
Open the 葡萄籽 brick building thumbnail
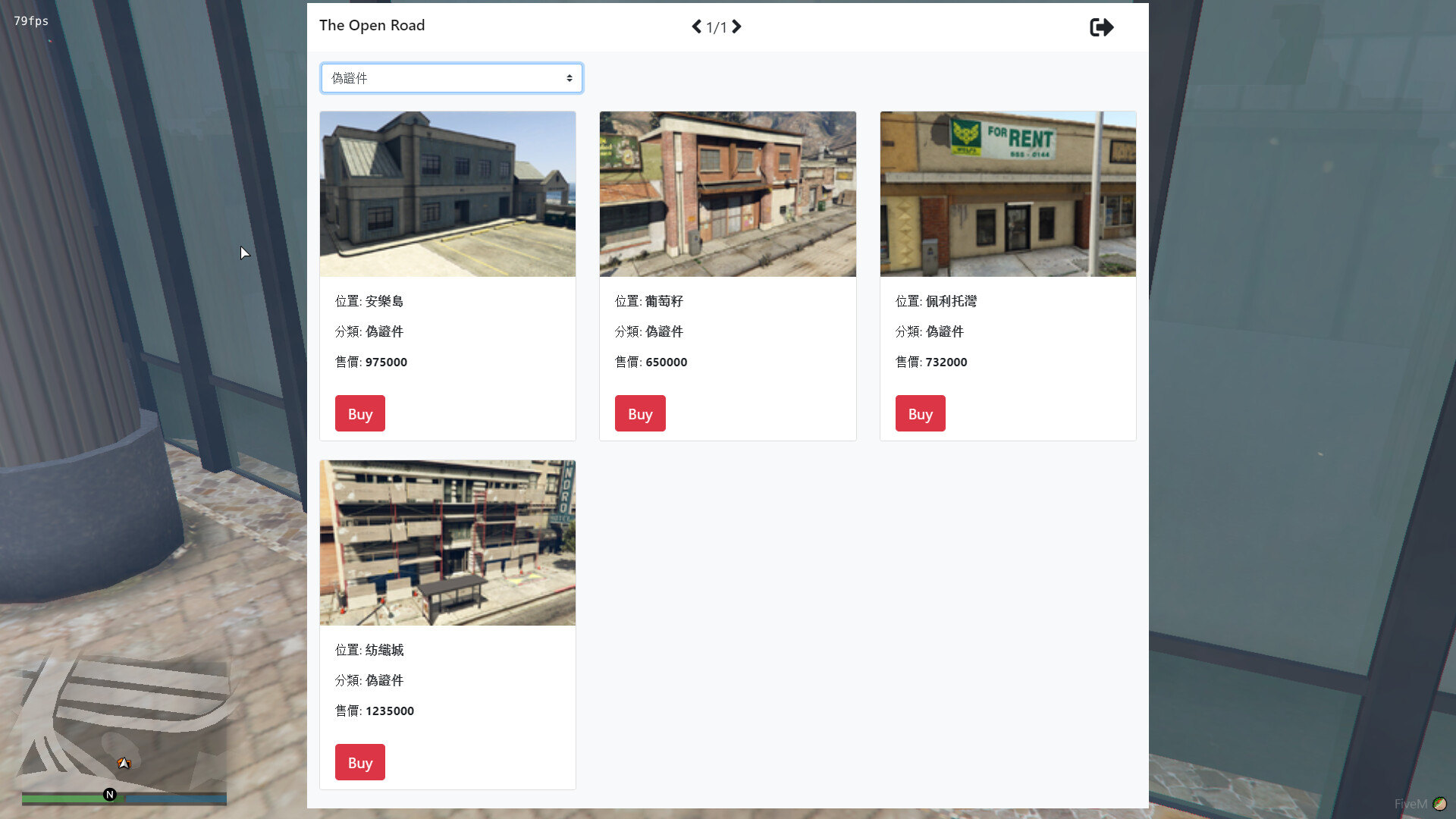(728, 194)
